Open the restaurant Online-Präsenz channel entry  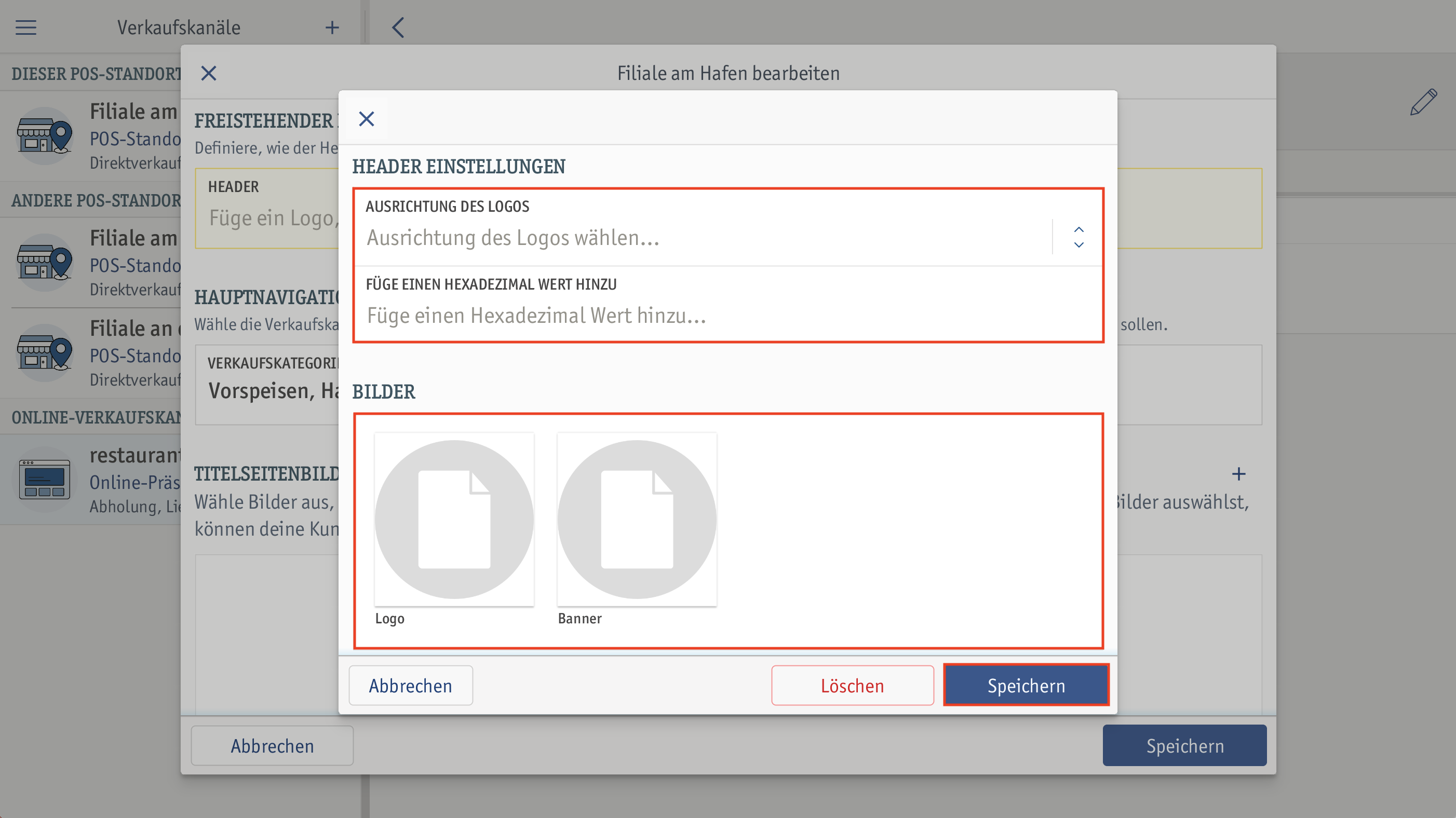tap(90, 479)
